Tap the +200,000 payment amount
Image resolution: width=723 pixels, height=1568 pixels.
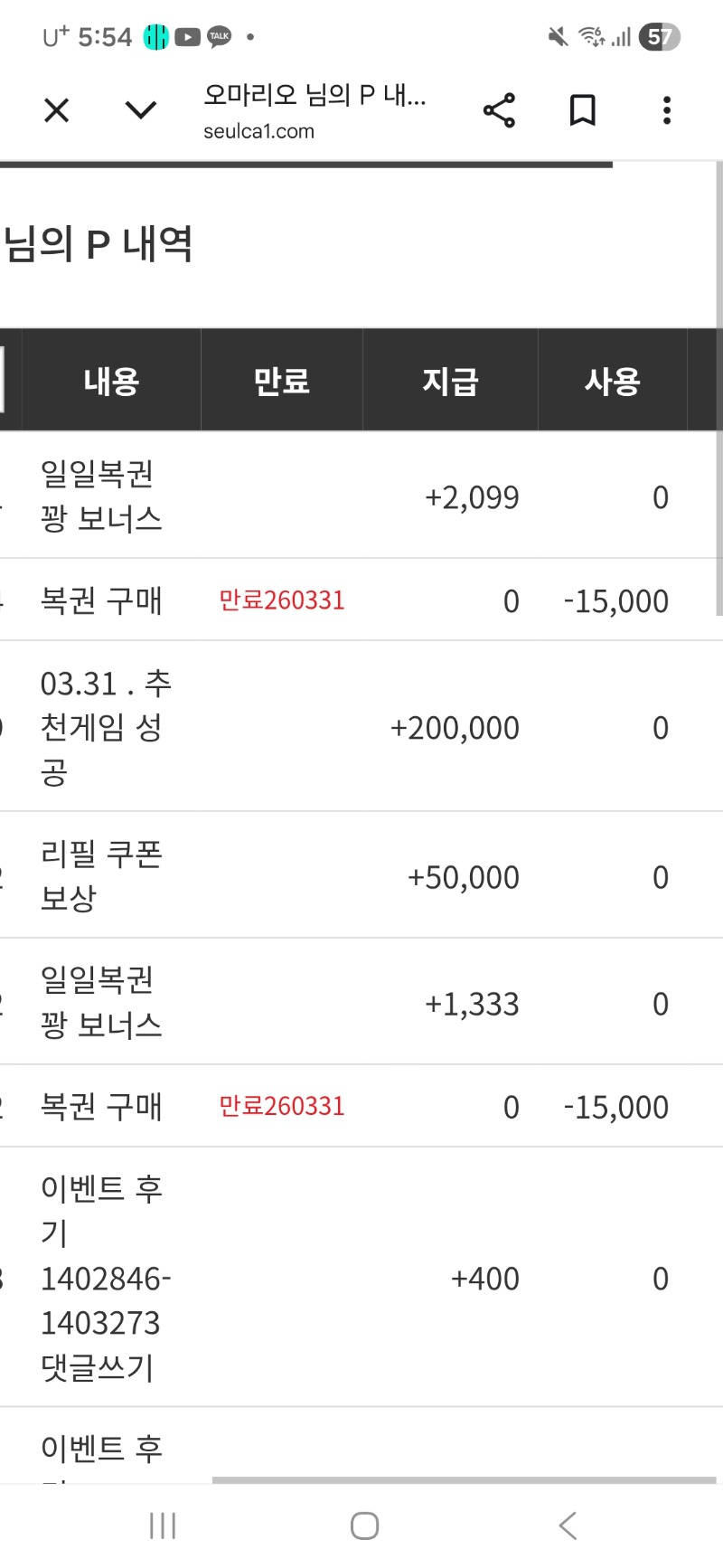pyautogui.click(x=455, y=728)
